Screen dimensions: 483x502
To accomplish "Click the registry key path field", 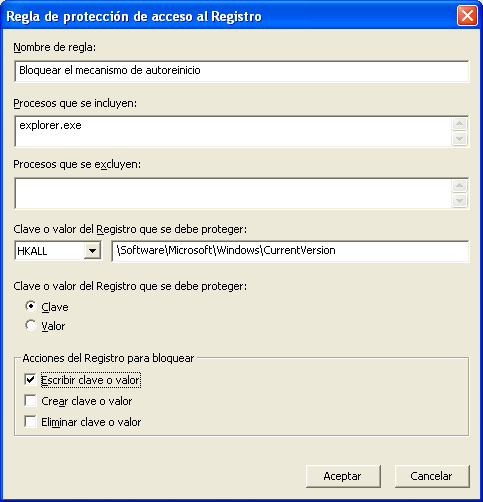I will tap(290, 251).
